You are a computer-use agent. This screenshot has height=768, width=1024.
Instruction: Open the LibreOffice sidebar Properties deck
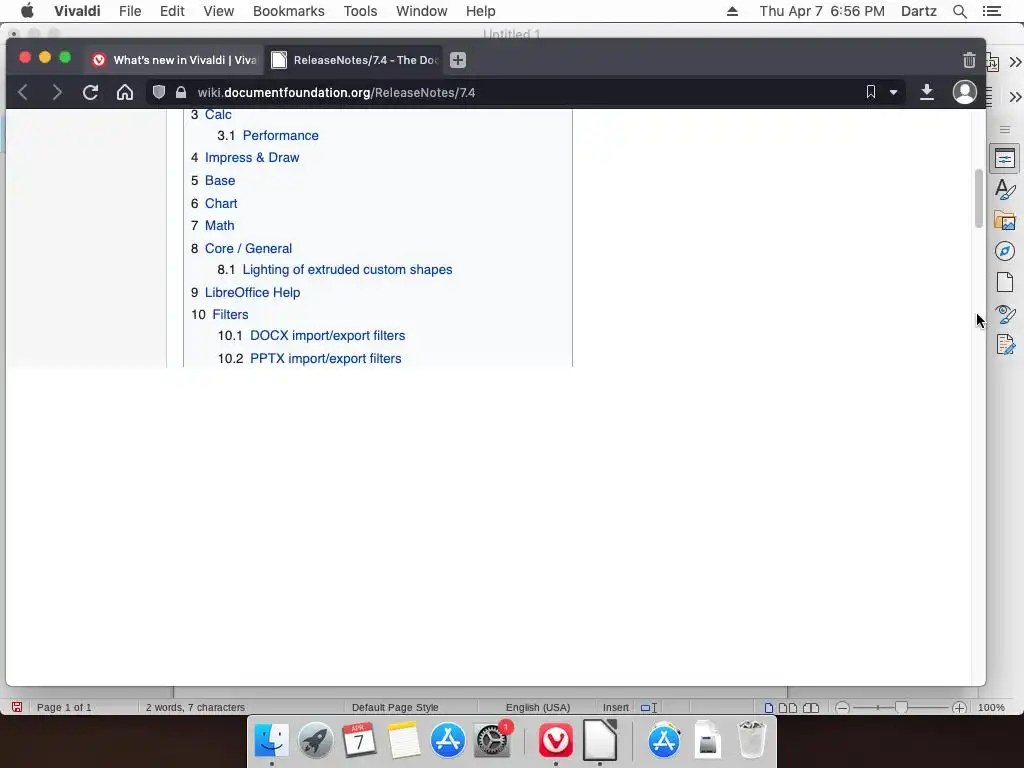click(1005, 159)
